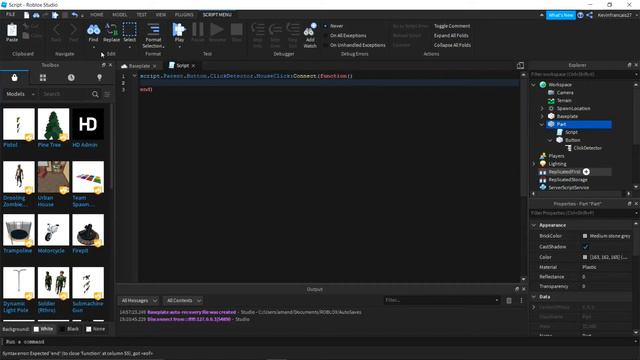Toggle the CastShadow checkbox

tap(585, 247)
